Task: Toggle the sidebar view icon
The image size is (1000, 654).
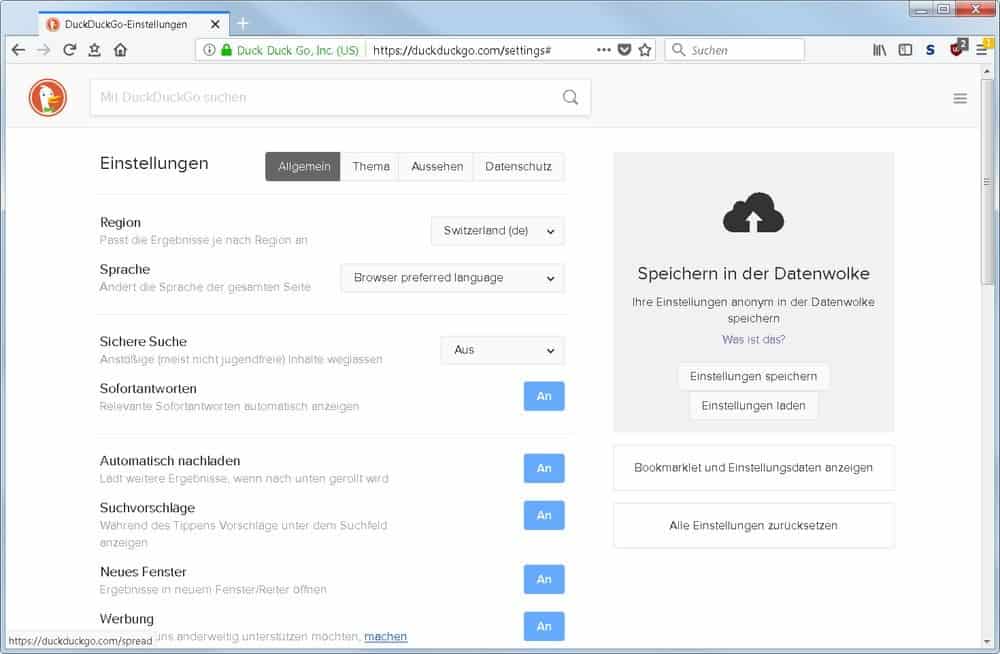Action: (905, 50)
